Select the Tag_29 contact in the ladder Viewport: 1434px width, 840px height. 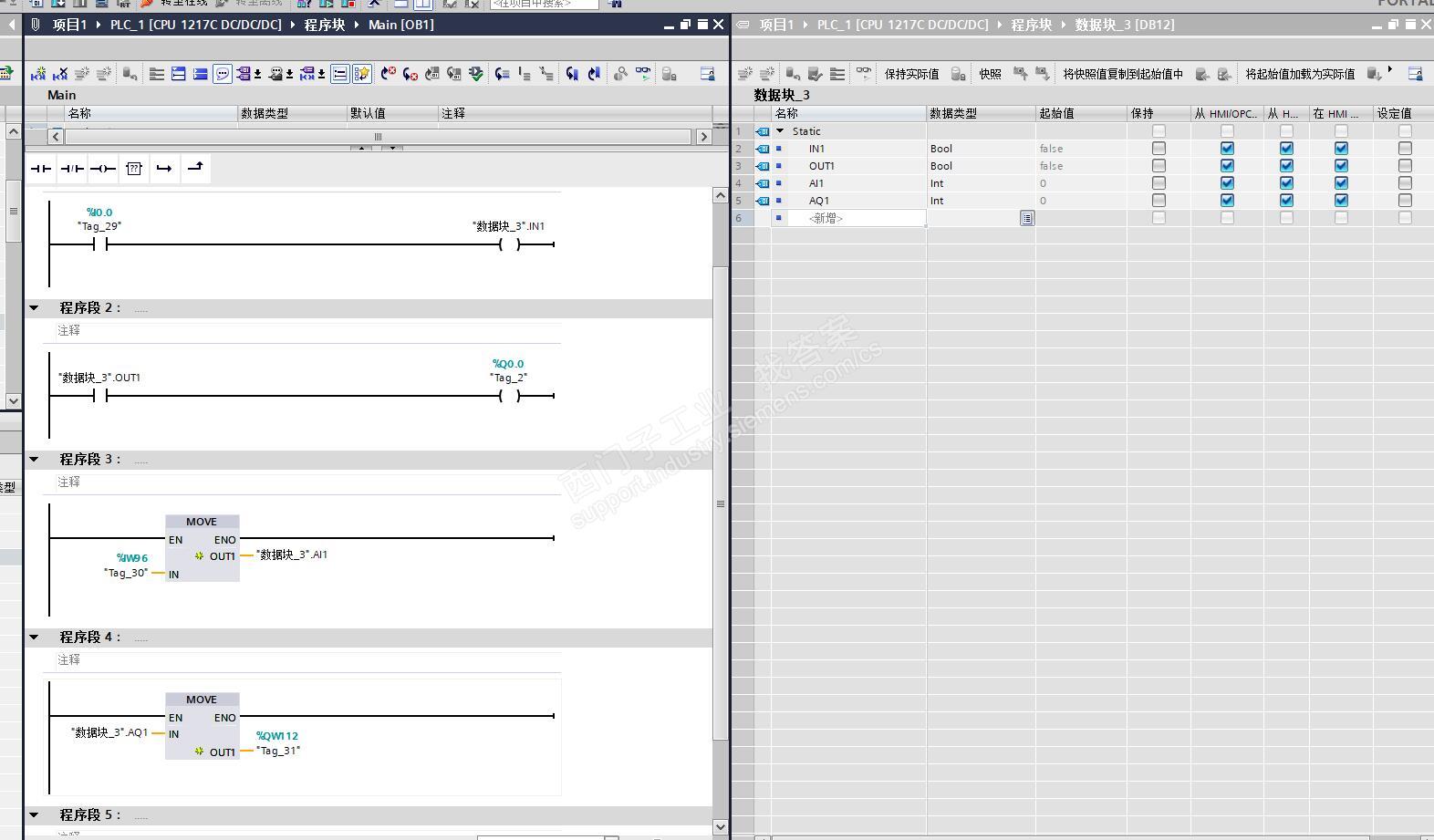100,244
